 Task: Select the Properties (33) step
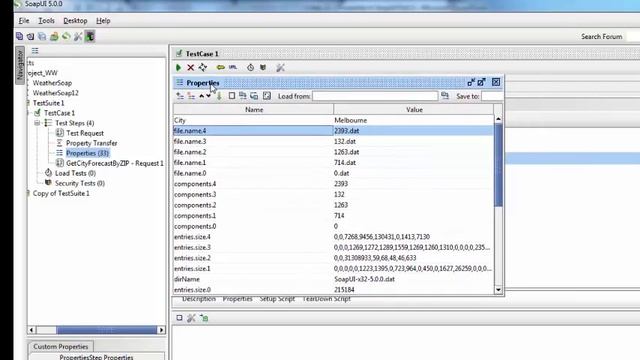tap(87, 153)
